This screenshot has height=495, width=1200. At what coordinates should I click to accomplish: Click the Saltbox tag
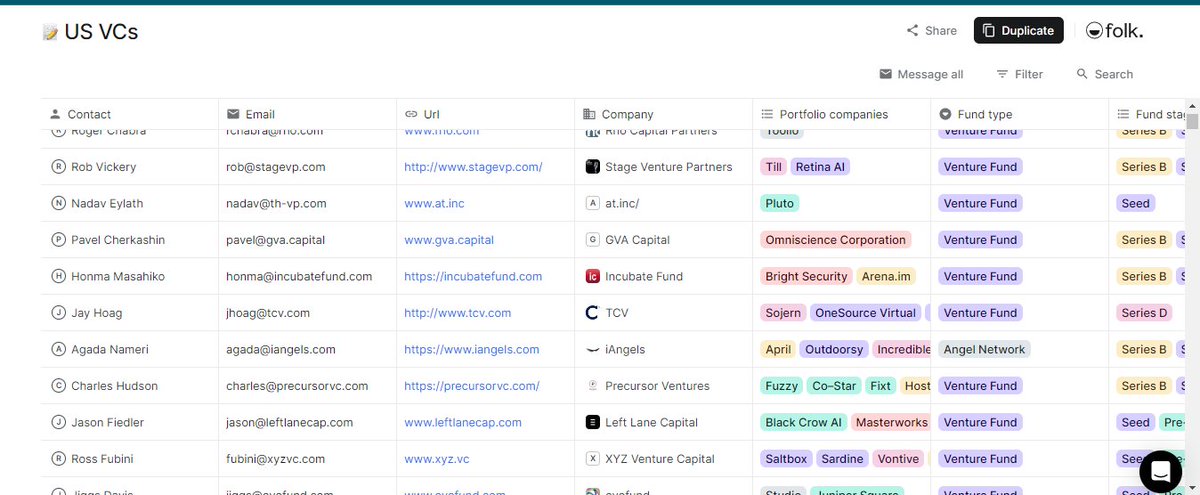click(786, 459)
